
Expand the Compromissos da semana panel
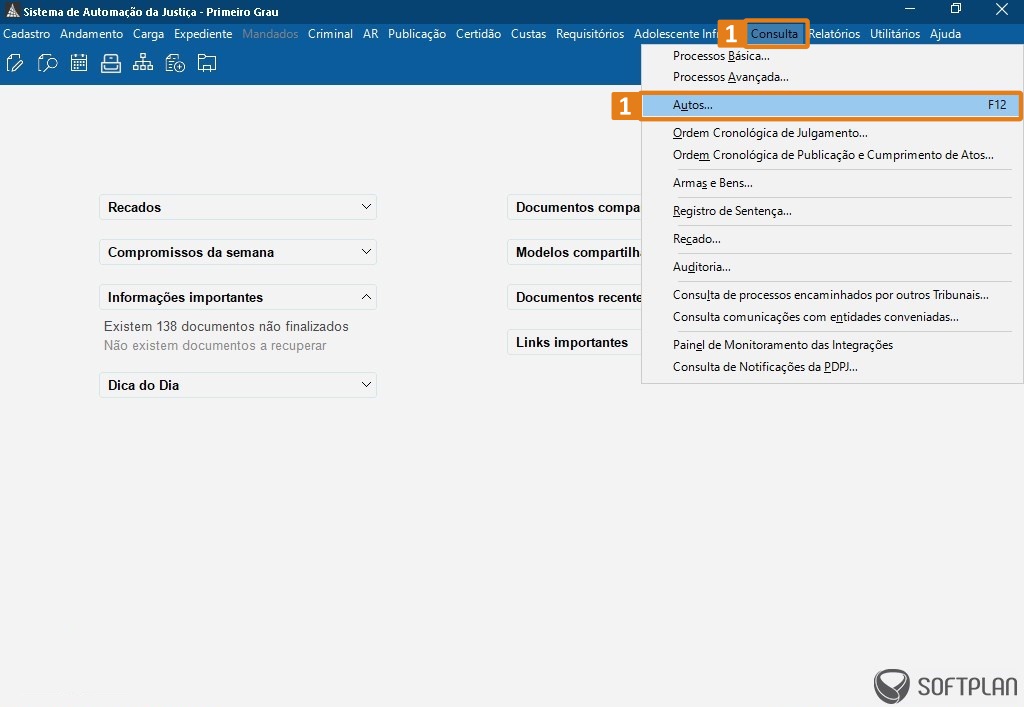point(238,252)
